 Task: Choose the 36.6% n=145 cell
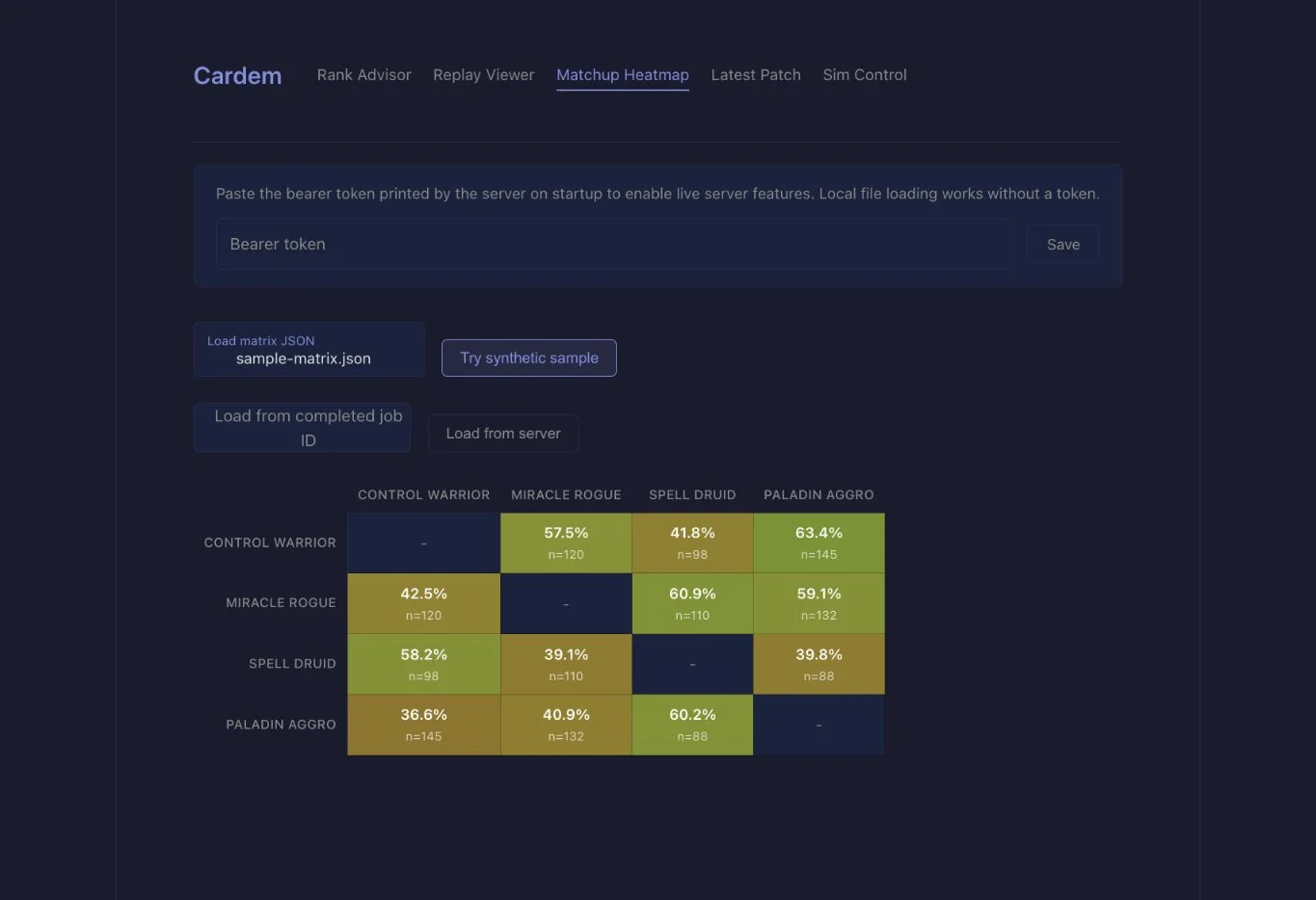[x=424, y=725]
